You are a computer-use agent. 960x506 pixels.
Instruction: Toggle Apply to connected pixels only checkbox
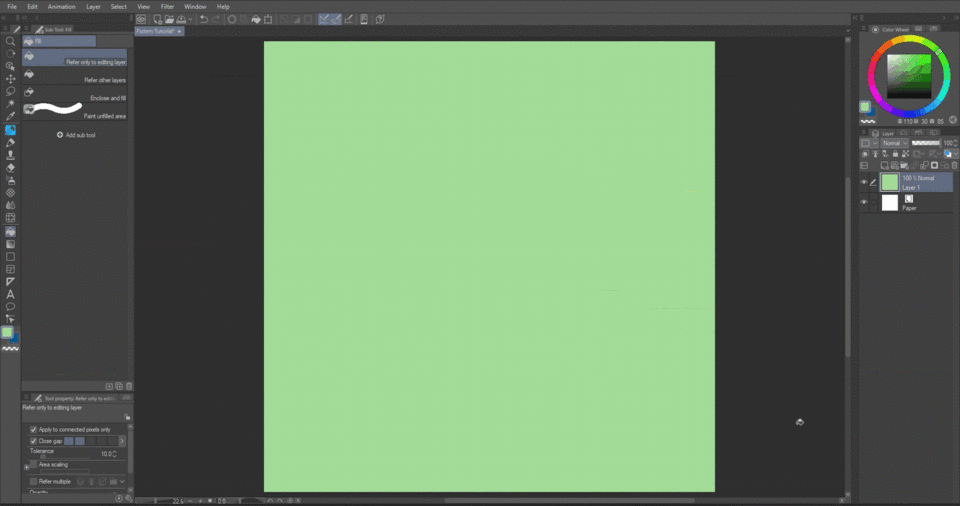click(34, 429)
